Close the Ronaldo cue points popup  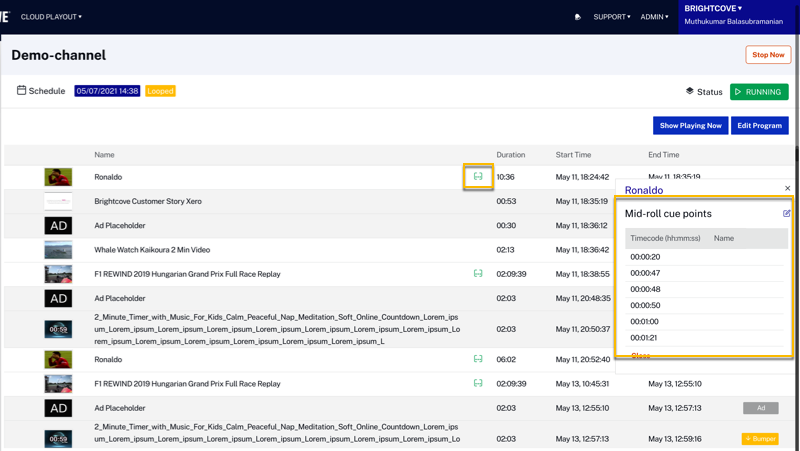coord(787,188)
